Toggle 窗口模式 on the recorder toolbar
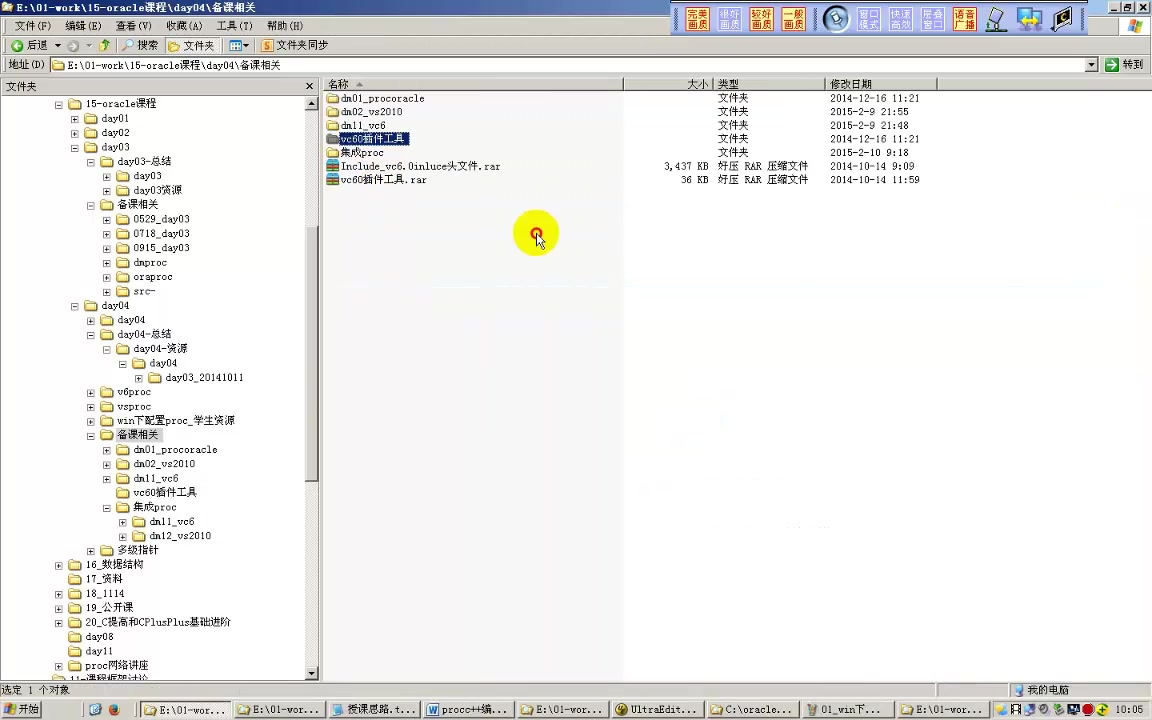The width and height of the screenshot is (1152, 720). click(868, 20)
